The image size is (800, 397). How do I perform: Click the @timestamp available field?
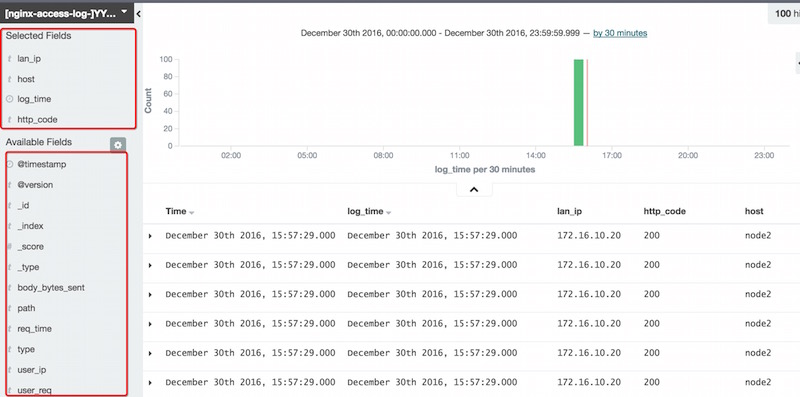pos(42,164)
